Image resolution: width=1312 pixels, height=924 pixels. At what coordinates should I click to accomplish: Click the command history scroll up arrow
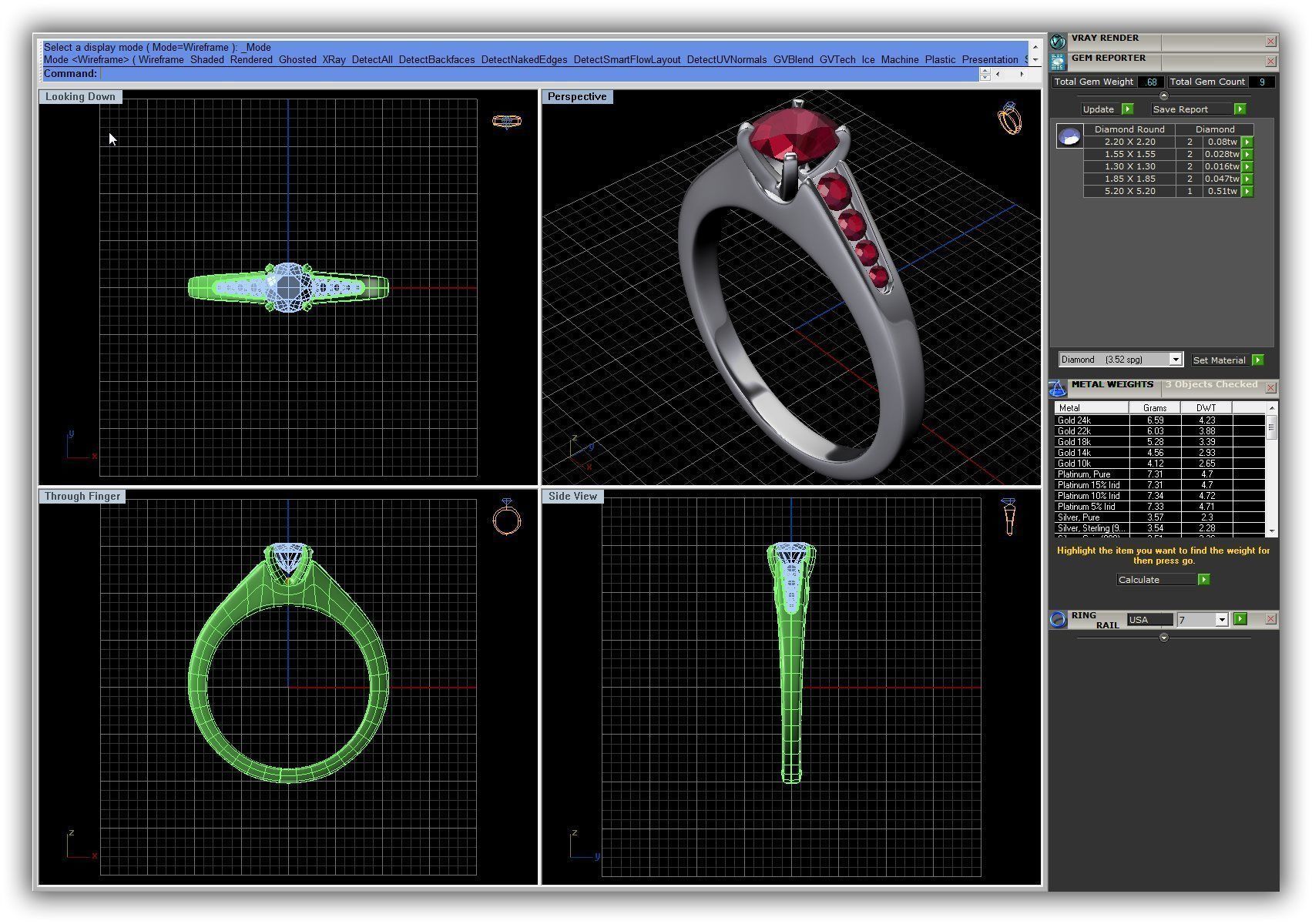point(1035,47)
